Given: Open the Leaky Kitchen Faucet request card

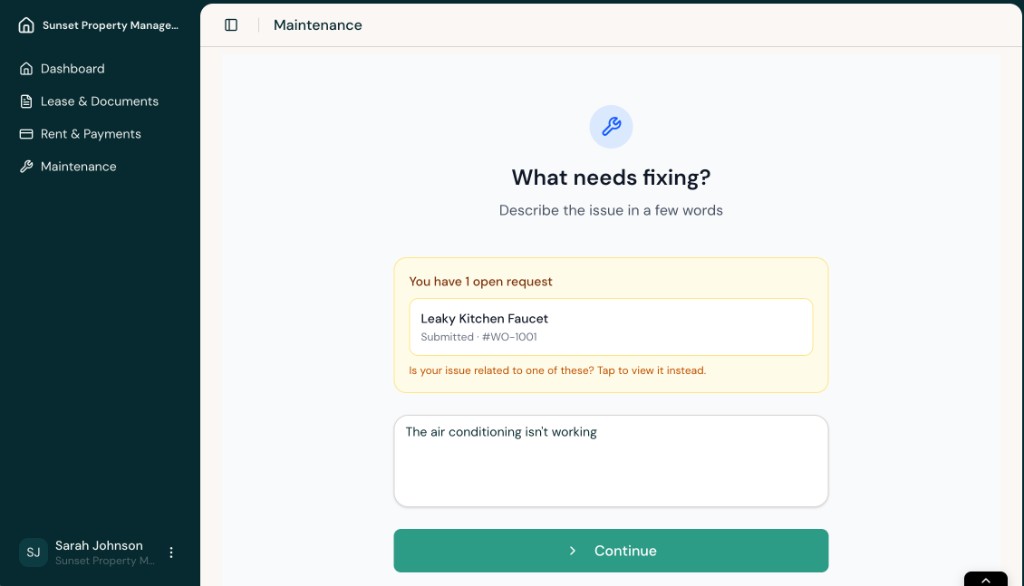Looking at the screenshot, I should [x=611, y=326].
